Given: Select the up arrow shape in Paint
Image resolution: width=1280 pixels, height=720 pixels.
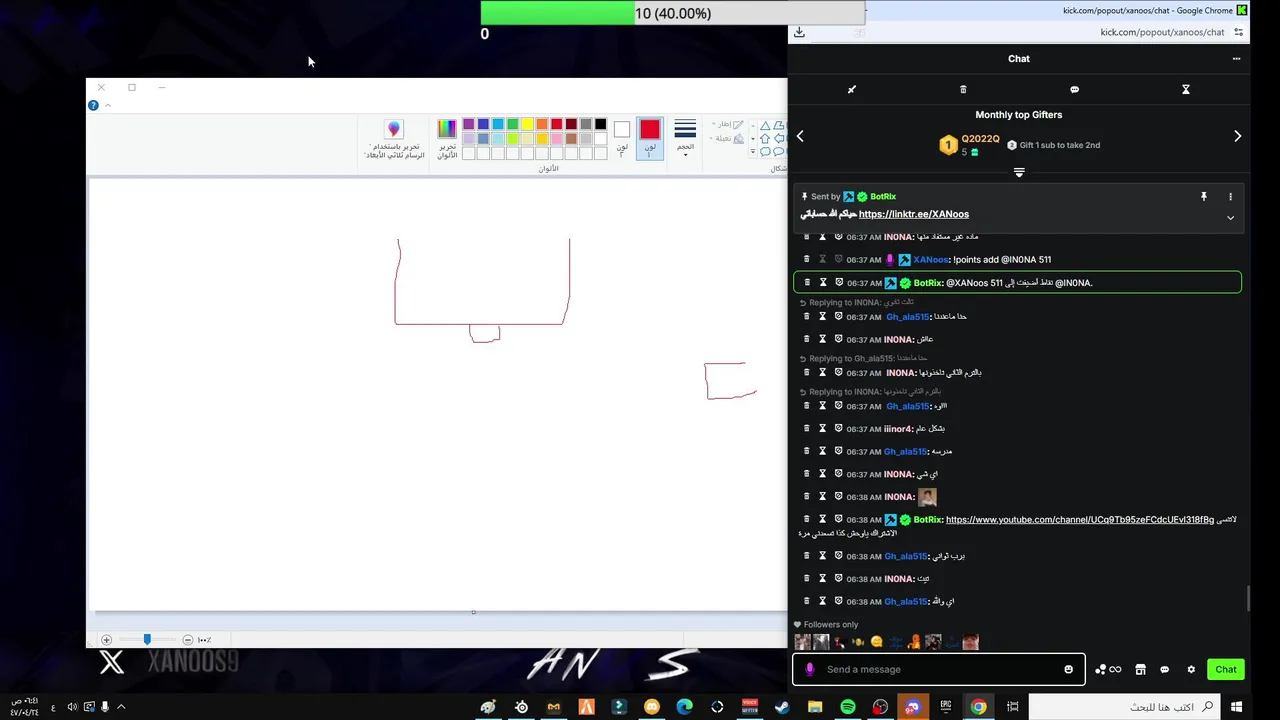Looking at the screenshot, I should 765,139.
